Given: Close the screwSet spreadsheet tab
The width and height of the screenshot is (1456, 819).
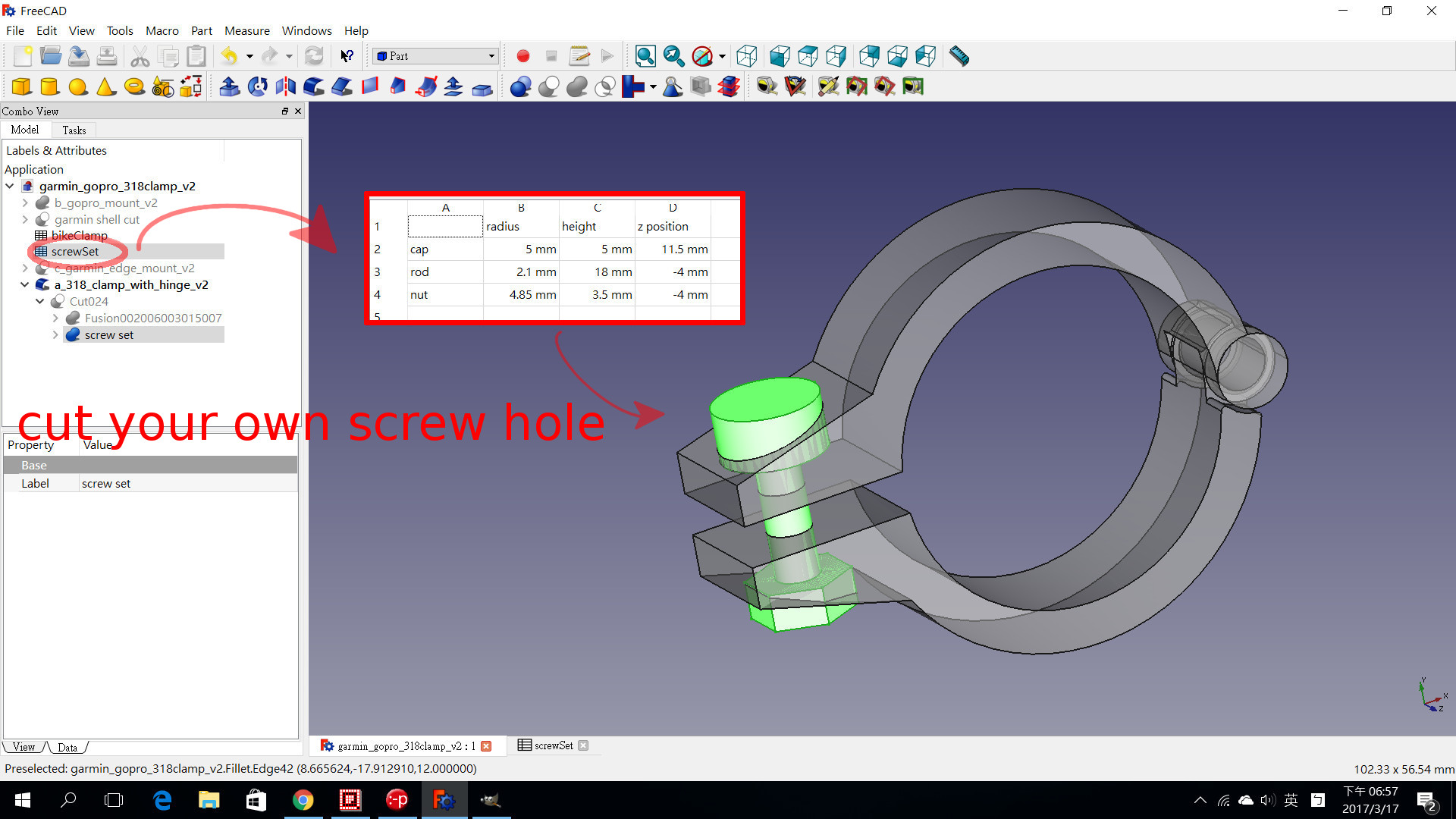Looking at the screenshot, I should click(x=583, y=745).
